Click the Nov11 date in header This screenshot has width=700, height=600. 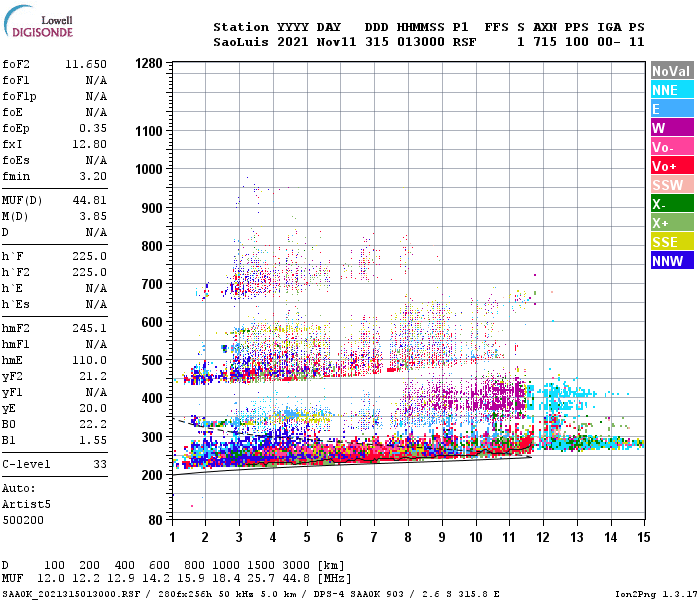336,42
